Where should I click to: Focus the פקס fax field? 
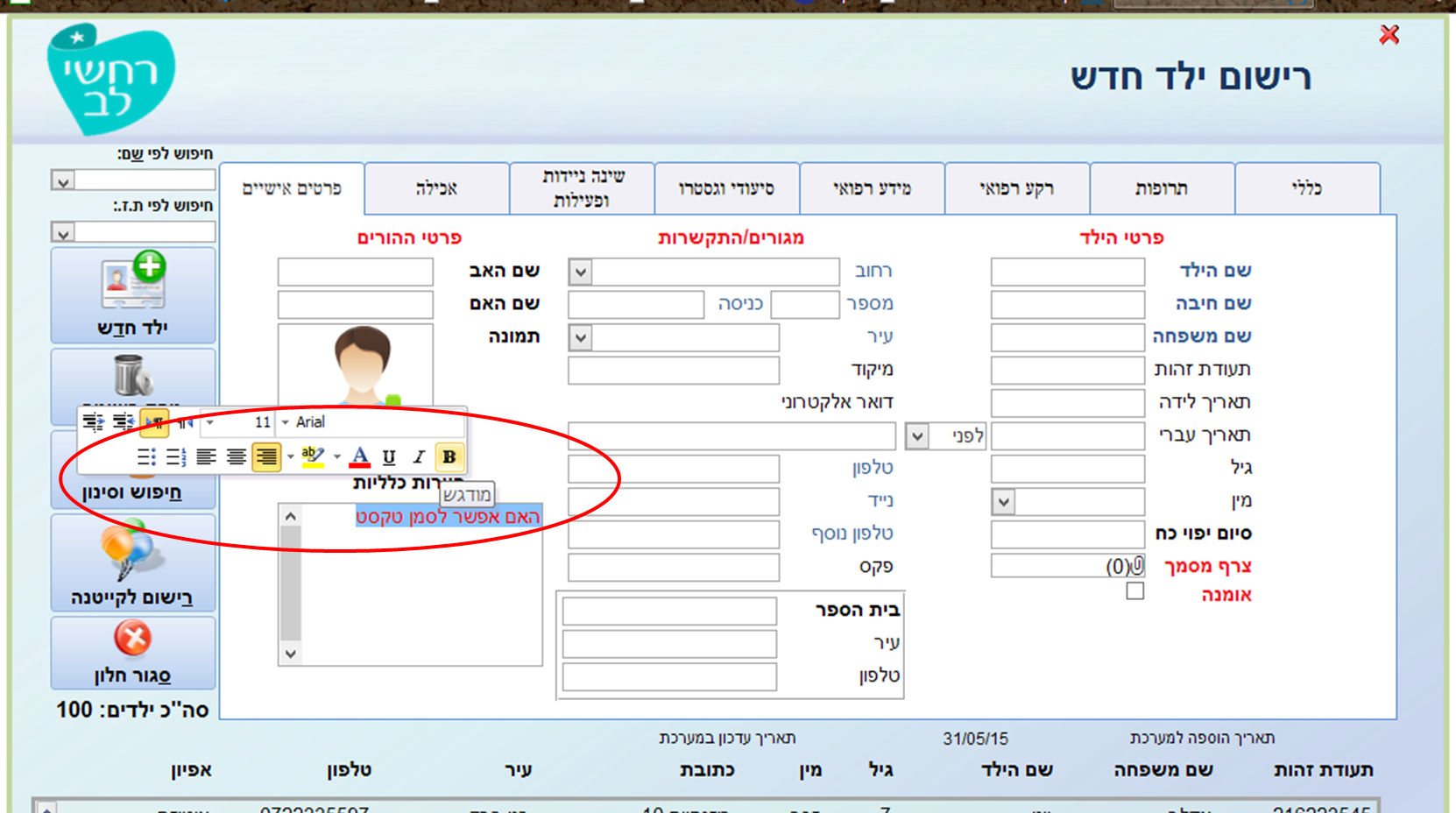pos(674,568)
